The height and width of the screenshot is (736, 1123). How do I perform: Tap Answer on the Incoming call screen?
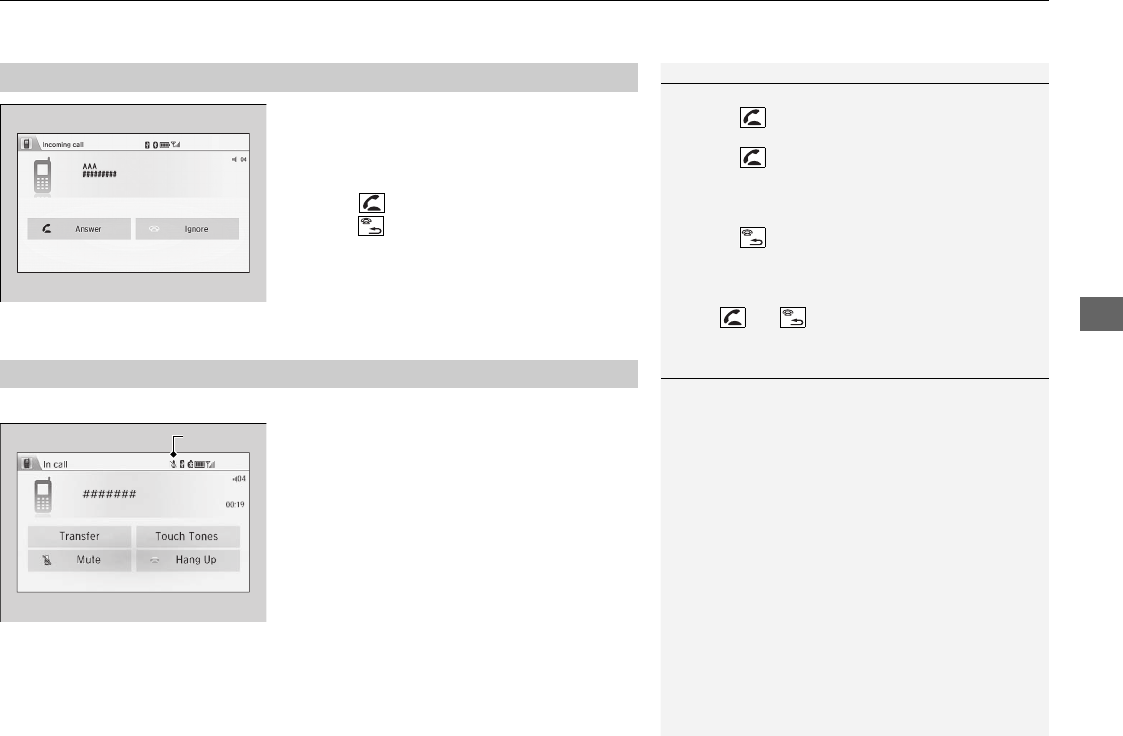(79, 229)
